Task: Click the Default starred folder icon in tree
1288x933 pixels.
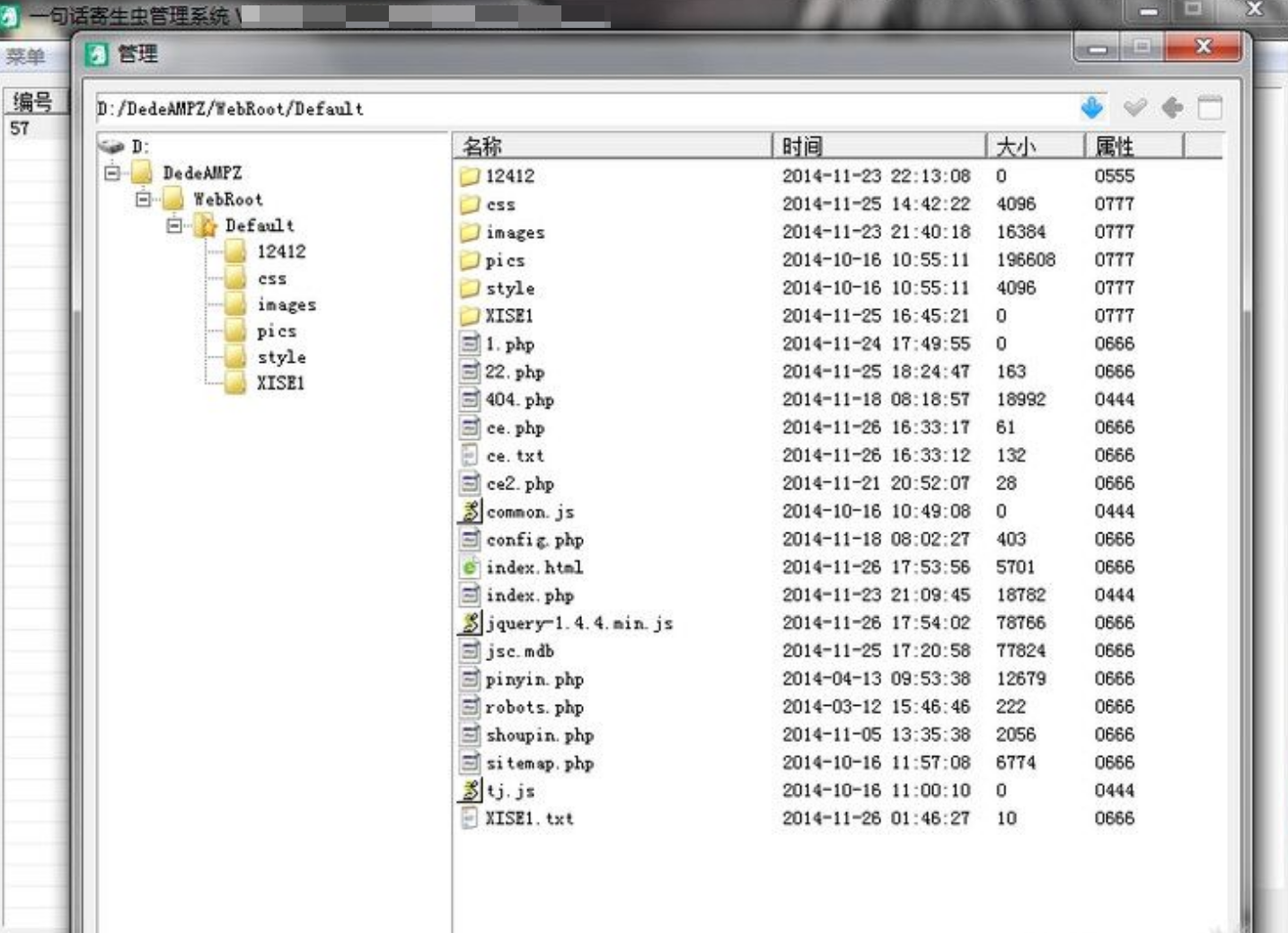Action: click(207, 225)
